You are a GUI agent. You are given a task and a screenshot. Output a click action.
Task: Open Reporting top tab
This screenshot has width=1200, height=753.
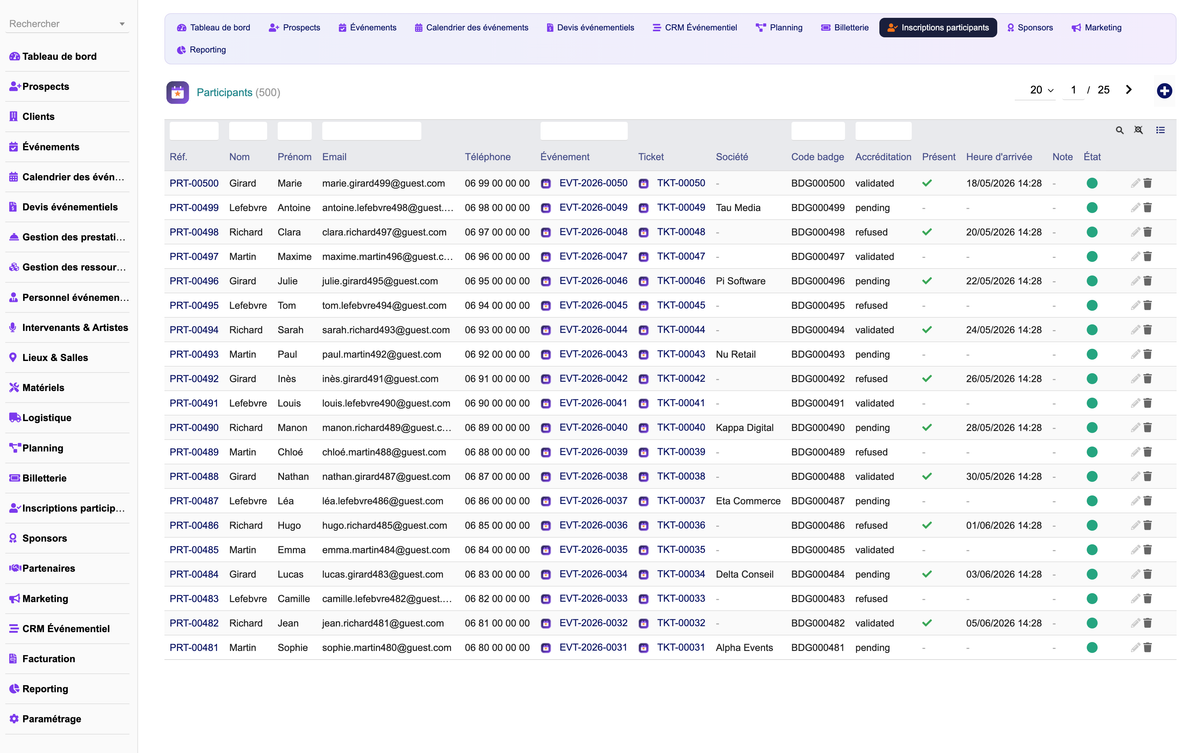(x=201, y=50)
